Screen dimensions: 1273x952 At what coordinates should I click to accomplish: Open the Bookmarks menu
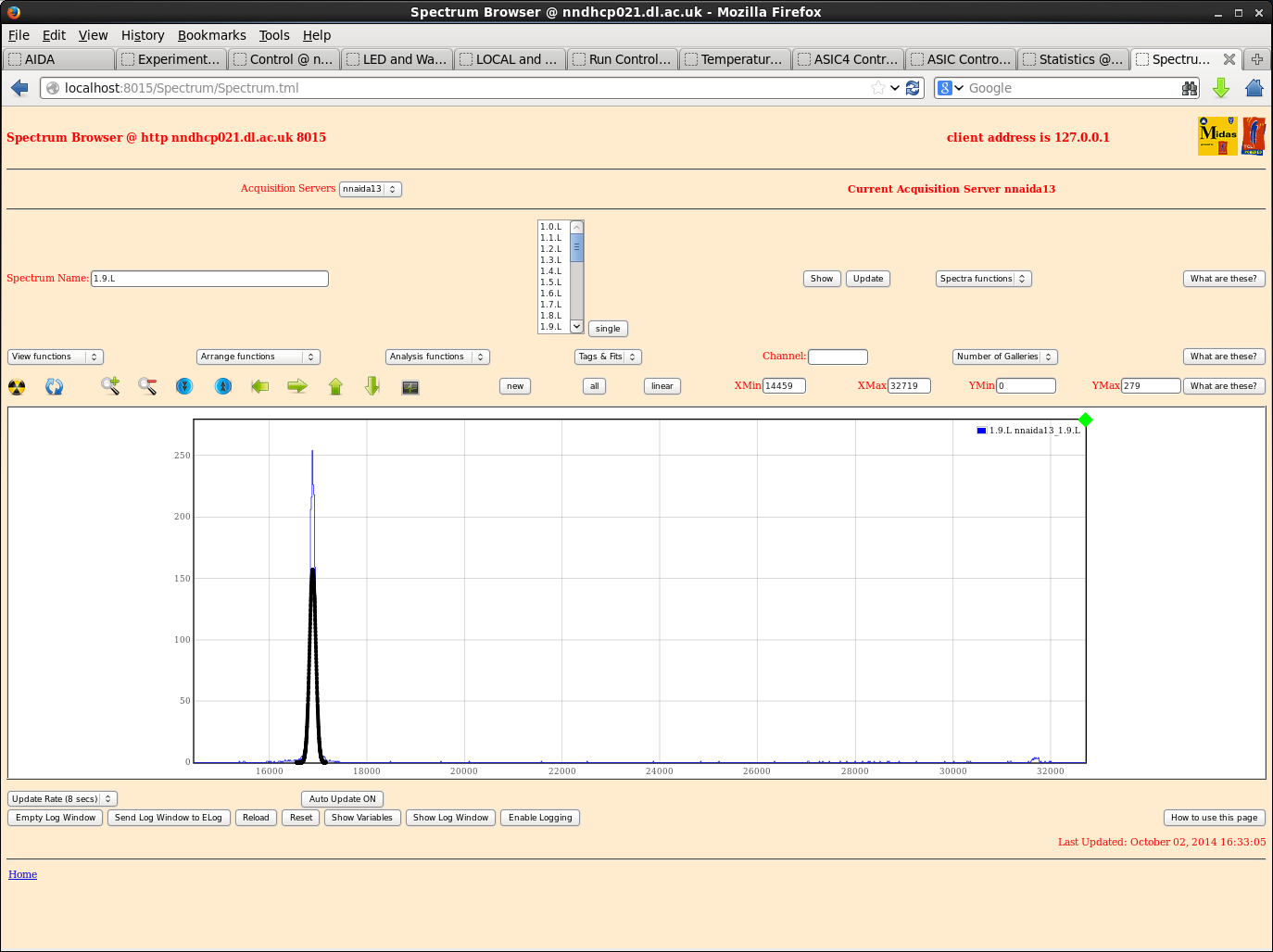(211, 35)
